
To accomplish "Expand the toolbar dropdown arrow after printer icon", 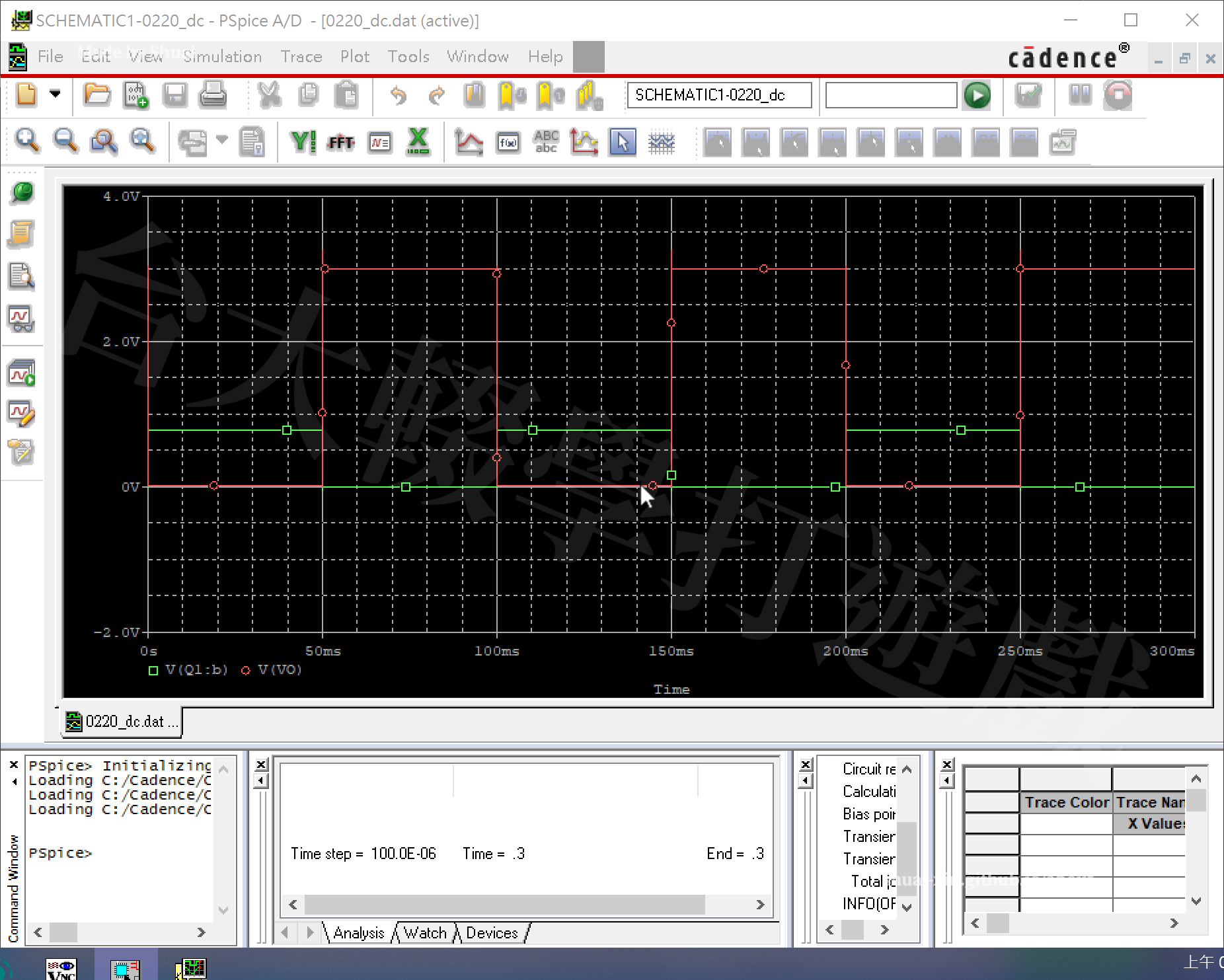I will pos(222,139).
